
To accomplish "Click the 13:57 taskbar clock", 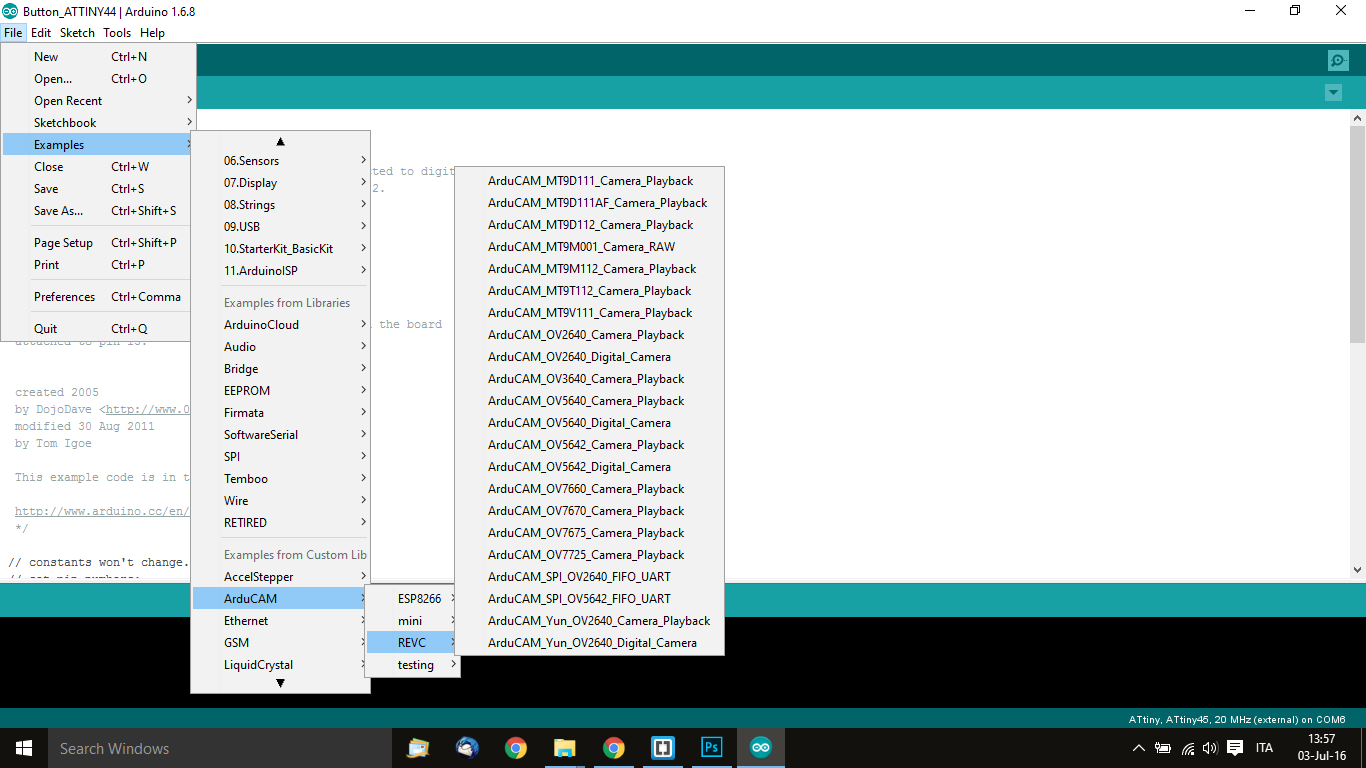I will click(1322, 739).
